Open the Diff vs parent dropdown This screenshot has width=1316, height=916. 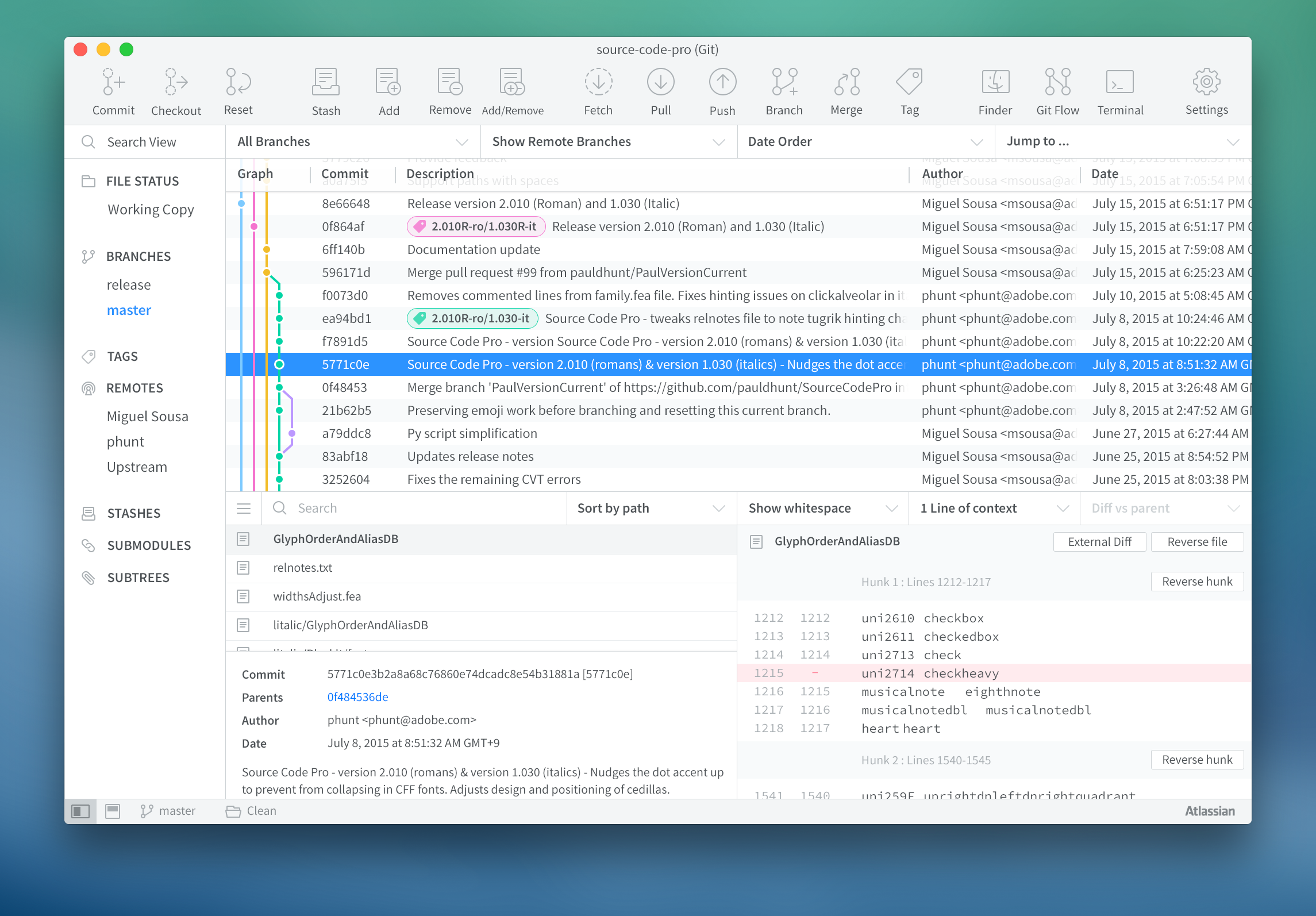click(1165, 508)
